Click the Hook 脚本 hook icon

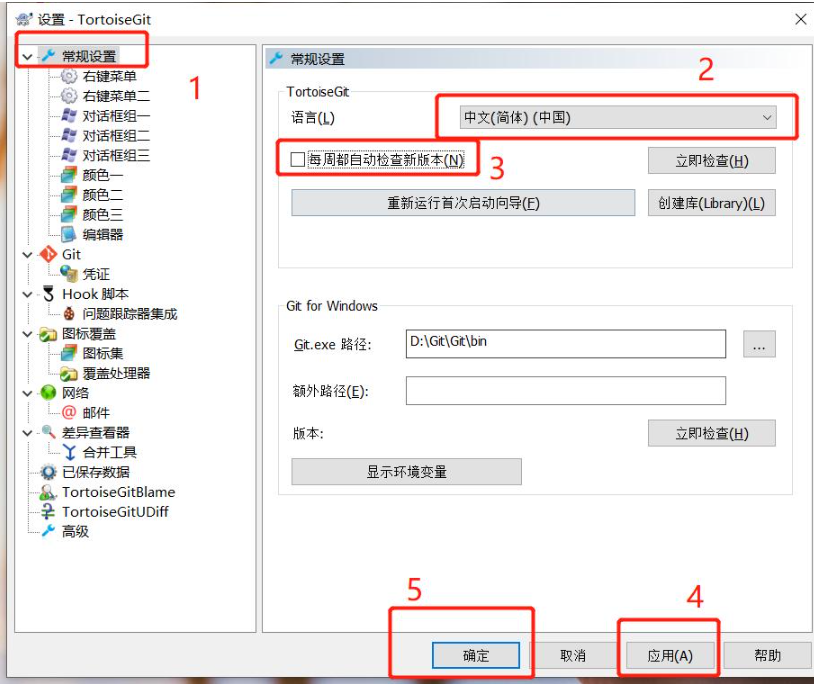click(x=48, y=294)
